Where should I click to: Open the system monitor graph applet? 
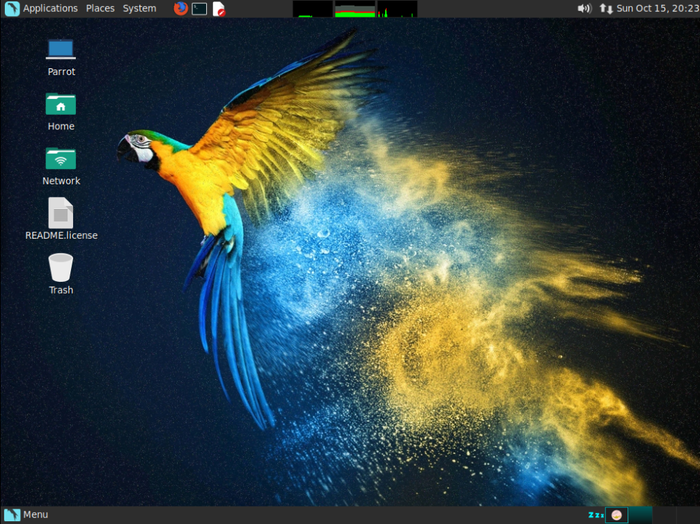[354, 9]
